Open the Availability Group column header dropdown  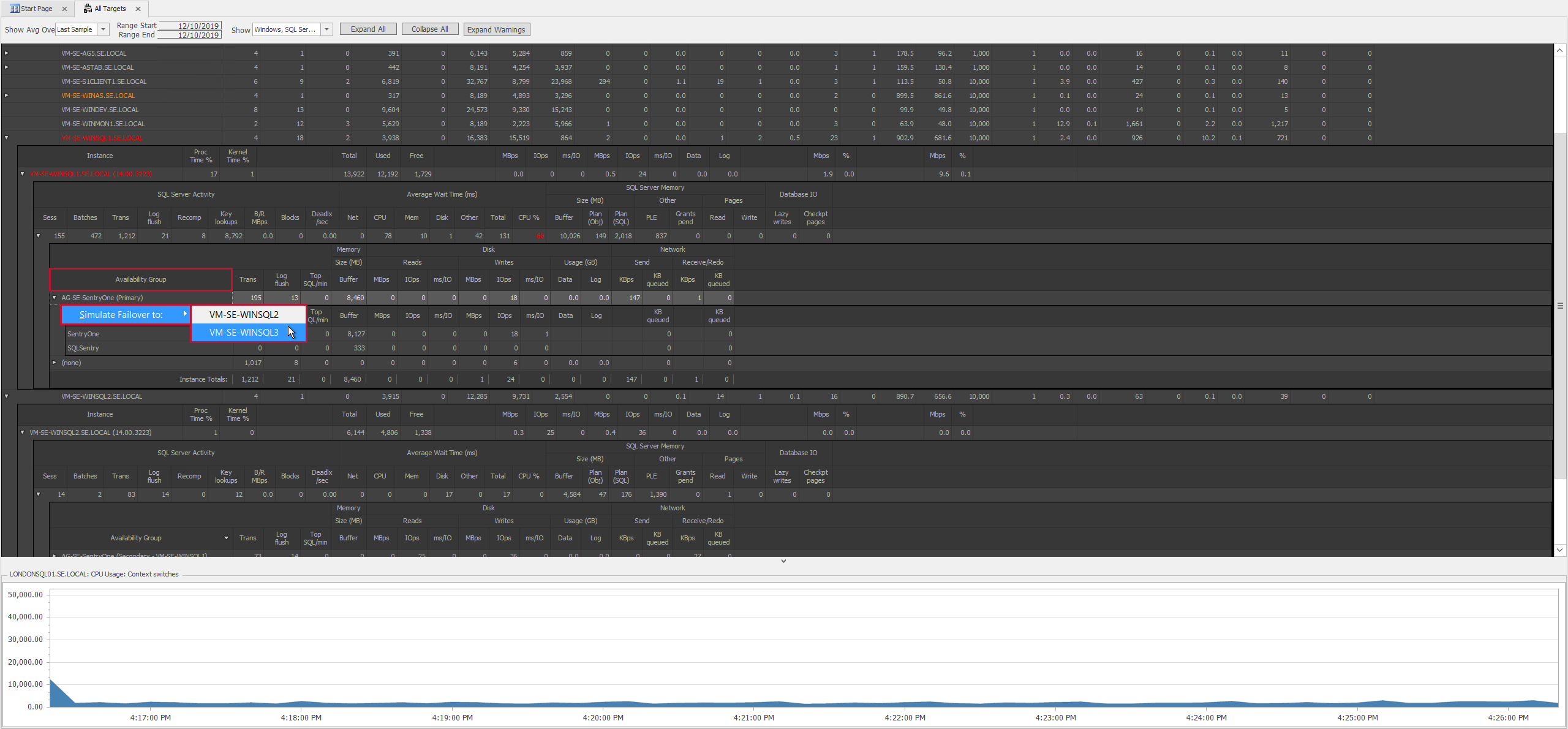[x=226, y=538]
